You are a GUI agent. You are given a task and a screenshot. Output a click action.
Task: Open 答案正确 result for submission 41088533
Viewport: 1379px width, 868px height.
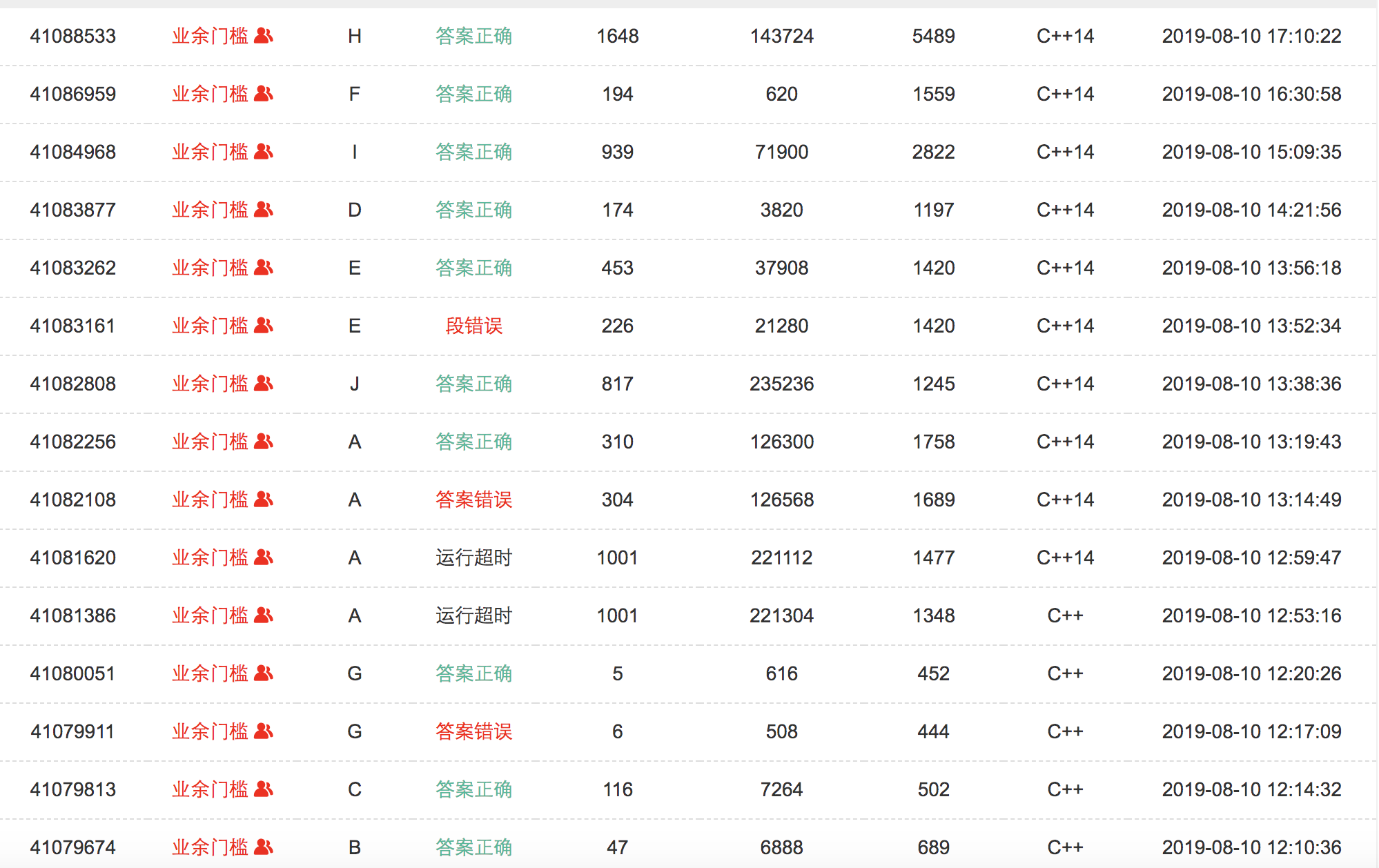pyautogui.click(x=473, y=36)
